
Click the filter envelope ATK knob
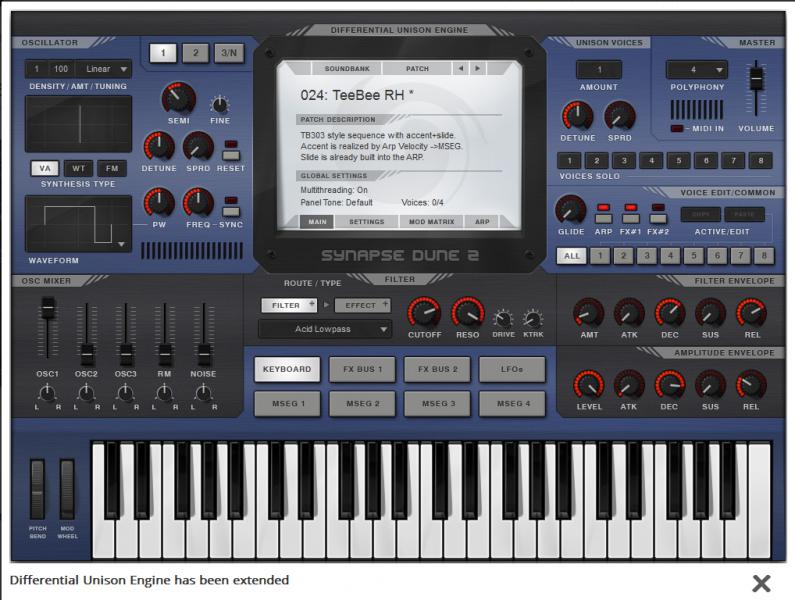(629, 313)
